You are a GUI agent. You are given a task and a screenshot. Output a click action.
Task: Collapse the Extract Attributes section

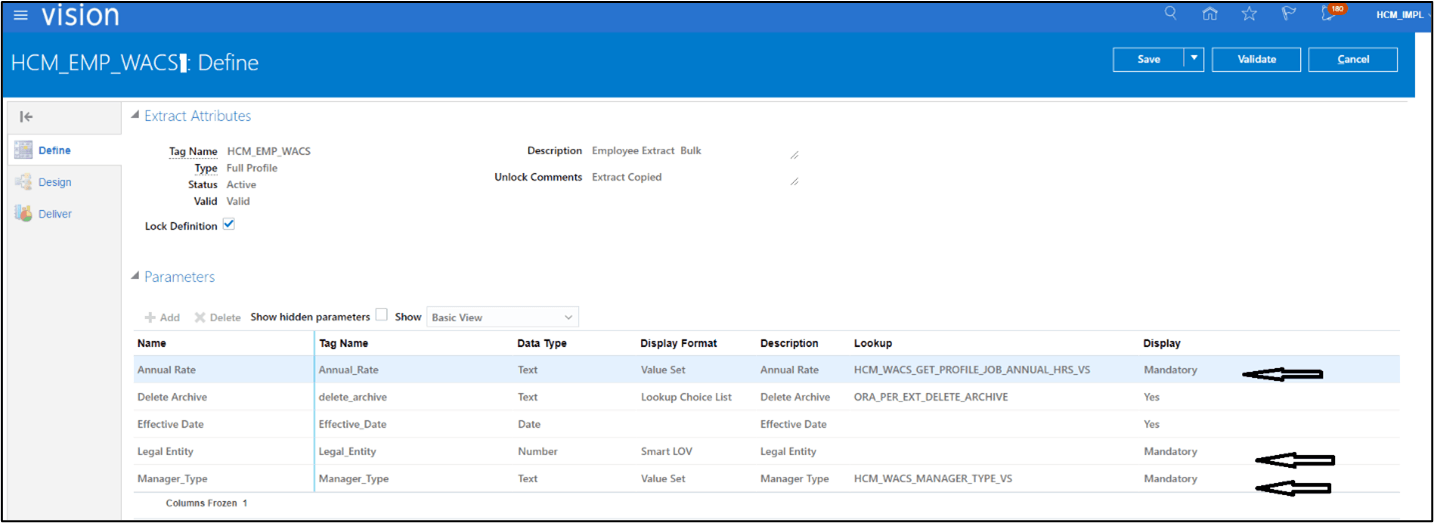(136, 116)
